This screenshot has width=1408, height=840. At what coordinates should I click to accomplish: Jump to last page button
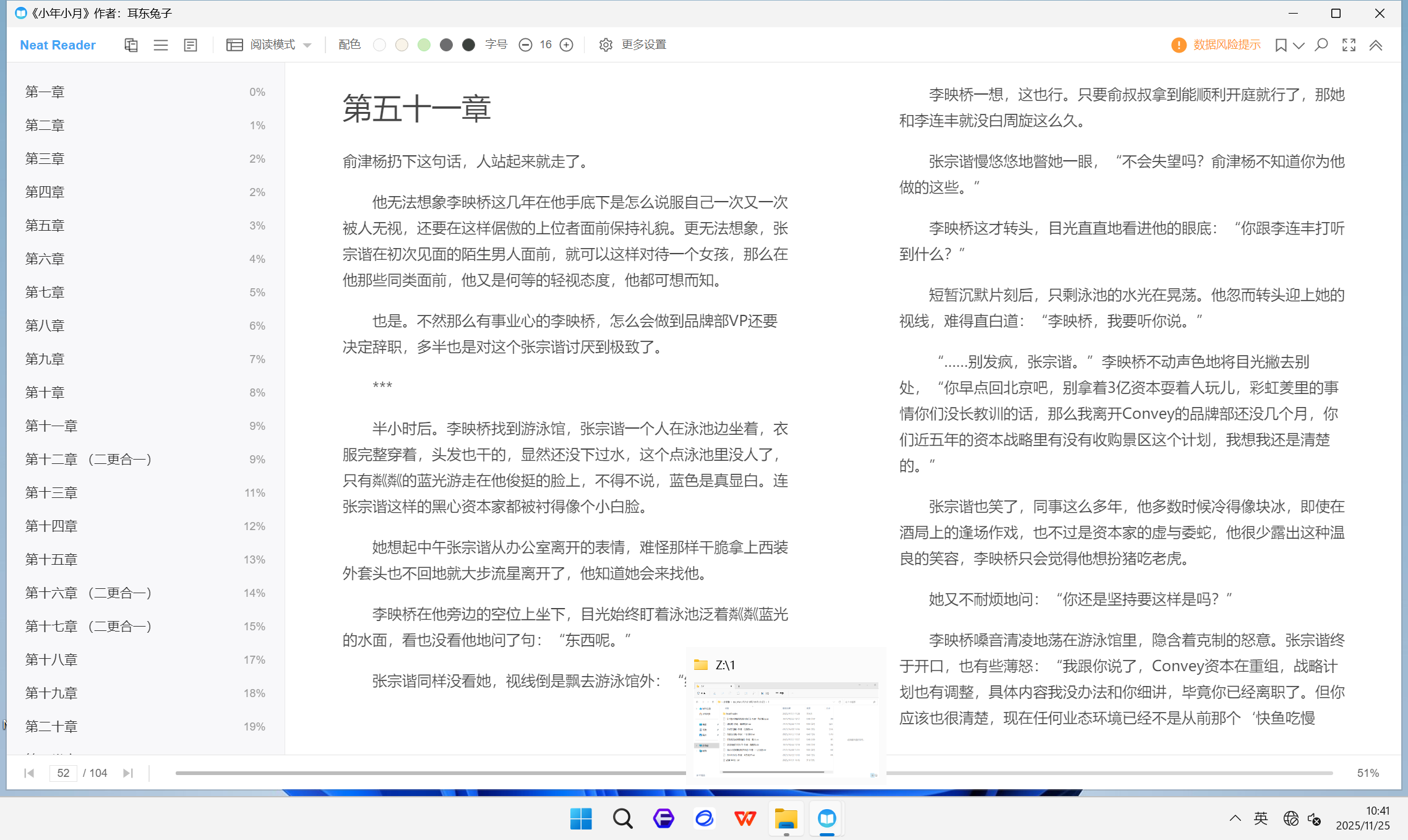[x=128, y=773]
